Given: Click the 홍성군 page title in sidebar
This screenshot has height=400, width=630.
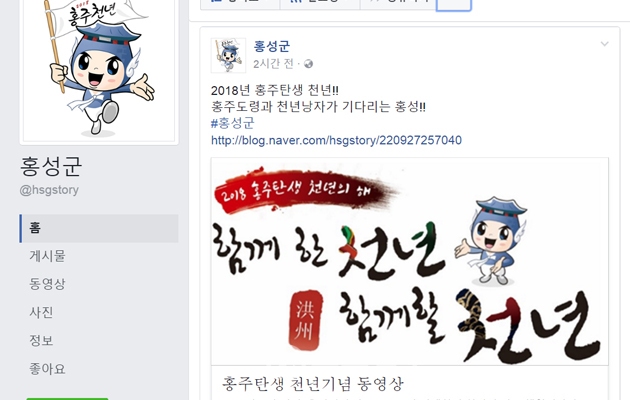Looking at the screenshot, I should (x=51, y=167).
